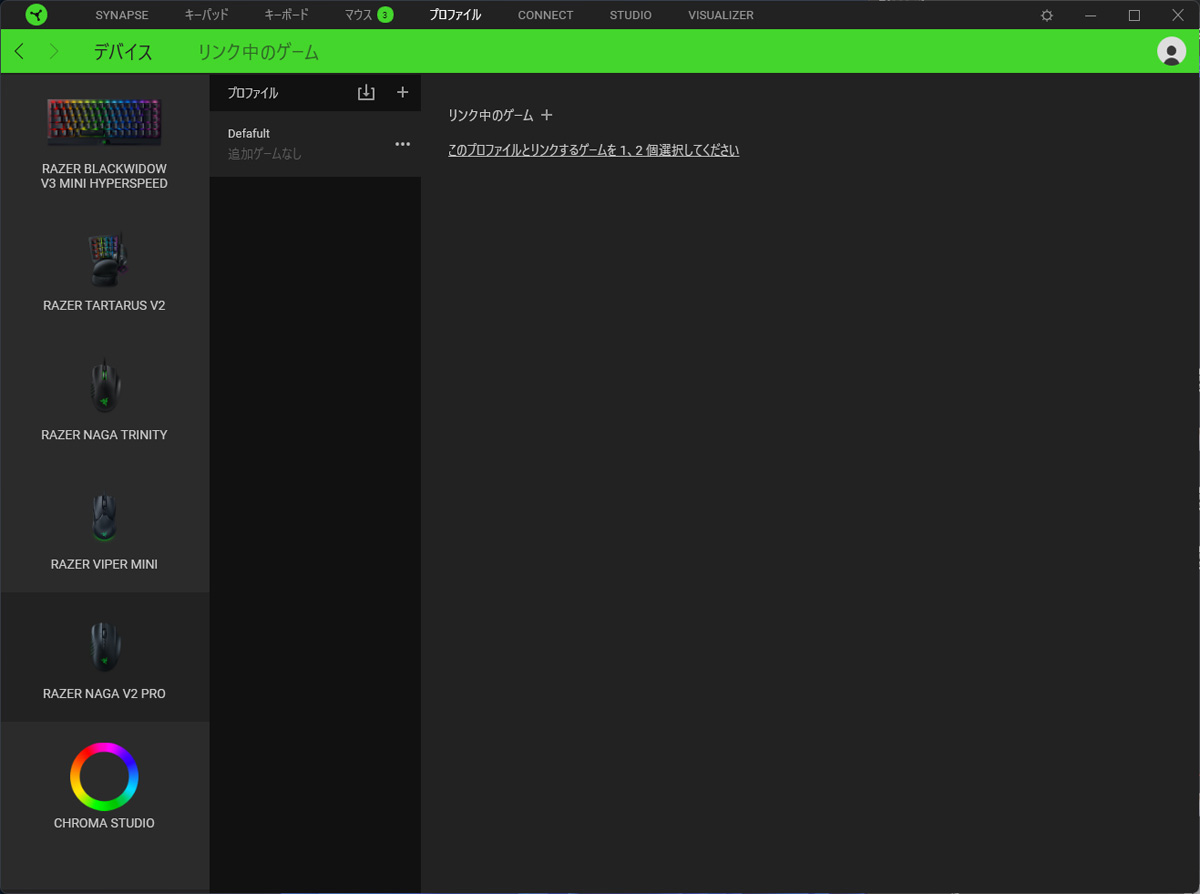The image size is (1200, 894).
Task: Go forward using the right arrow
Action: tap(54, 51)
